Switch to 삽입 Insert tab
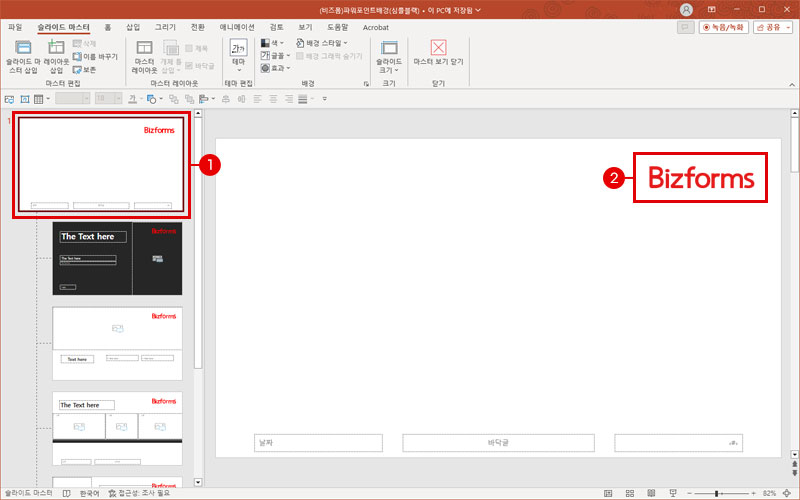 [133, 27]
